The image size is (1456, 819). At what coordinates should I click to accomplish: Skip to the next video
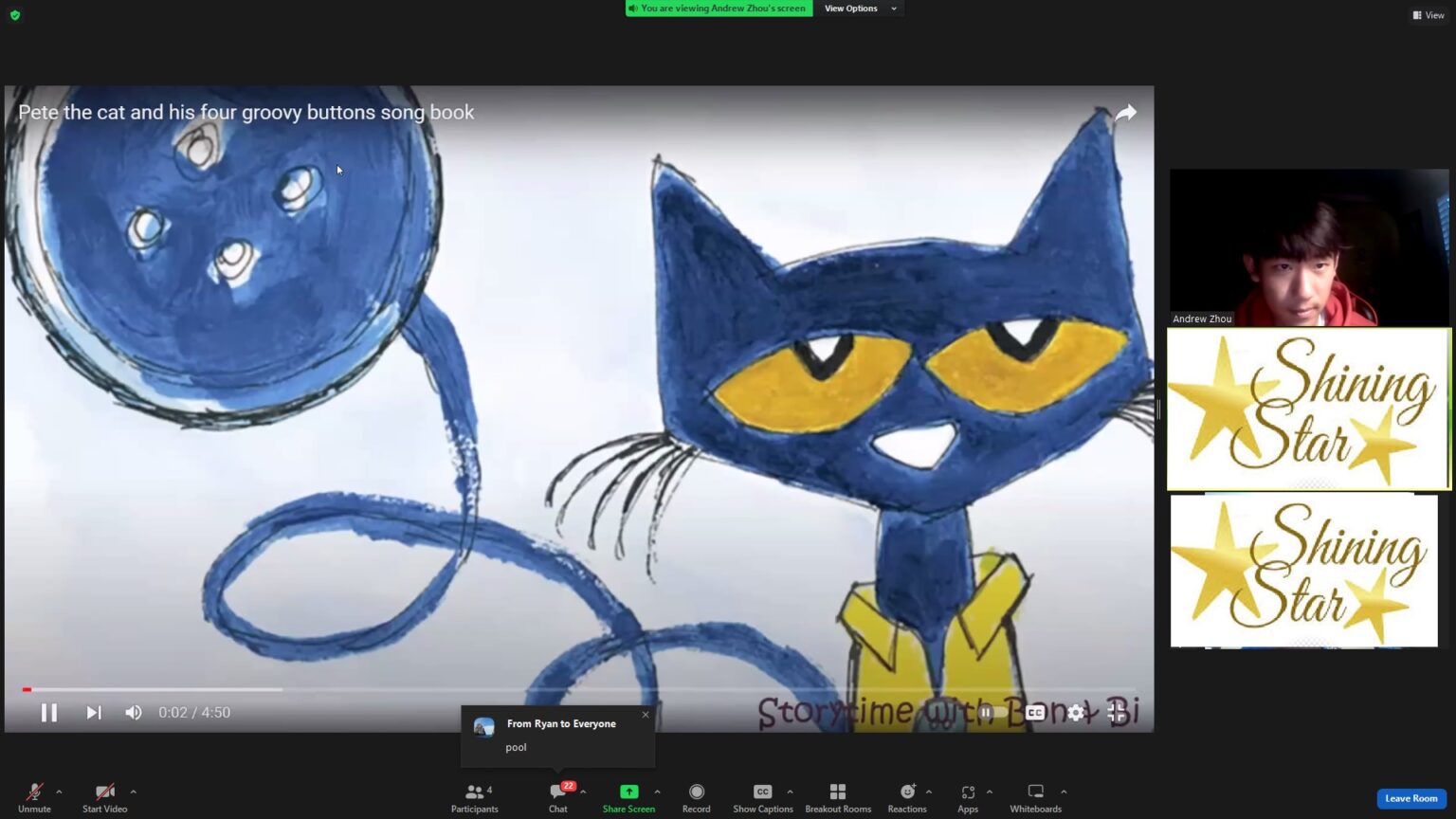coord(93,712)
